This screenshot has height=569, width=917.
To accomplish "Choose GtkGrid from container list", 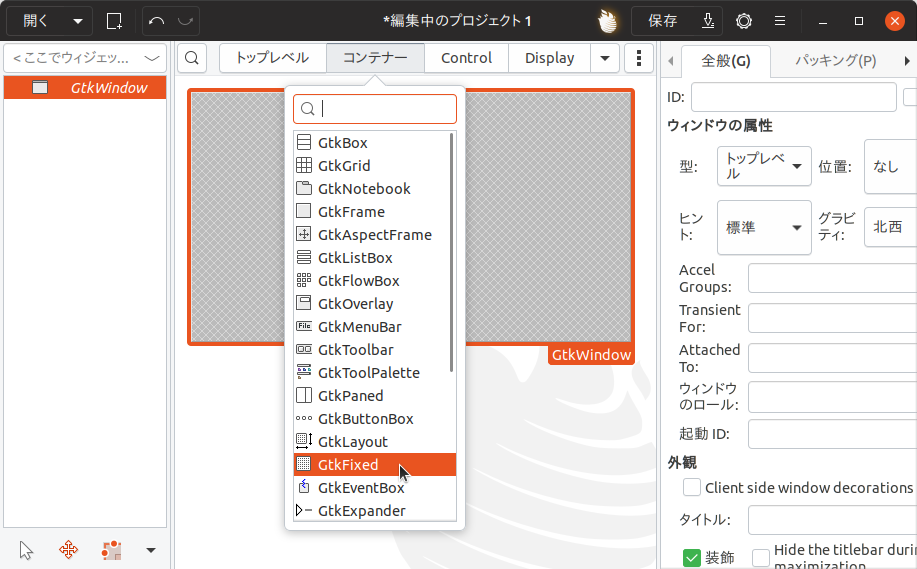I will coord(374,165).
